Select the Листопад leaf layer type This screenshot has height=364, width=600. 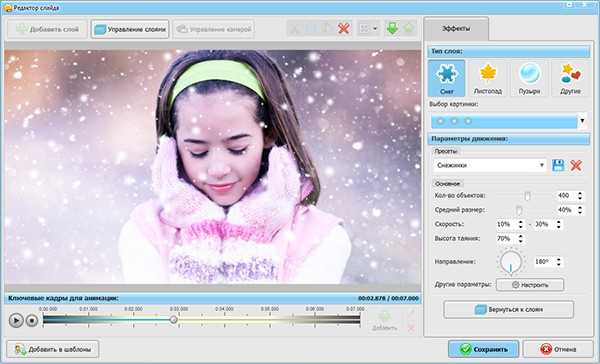488,78
